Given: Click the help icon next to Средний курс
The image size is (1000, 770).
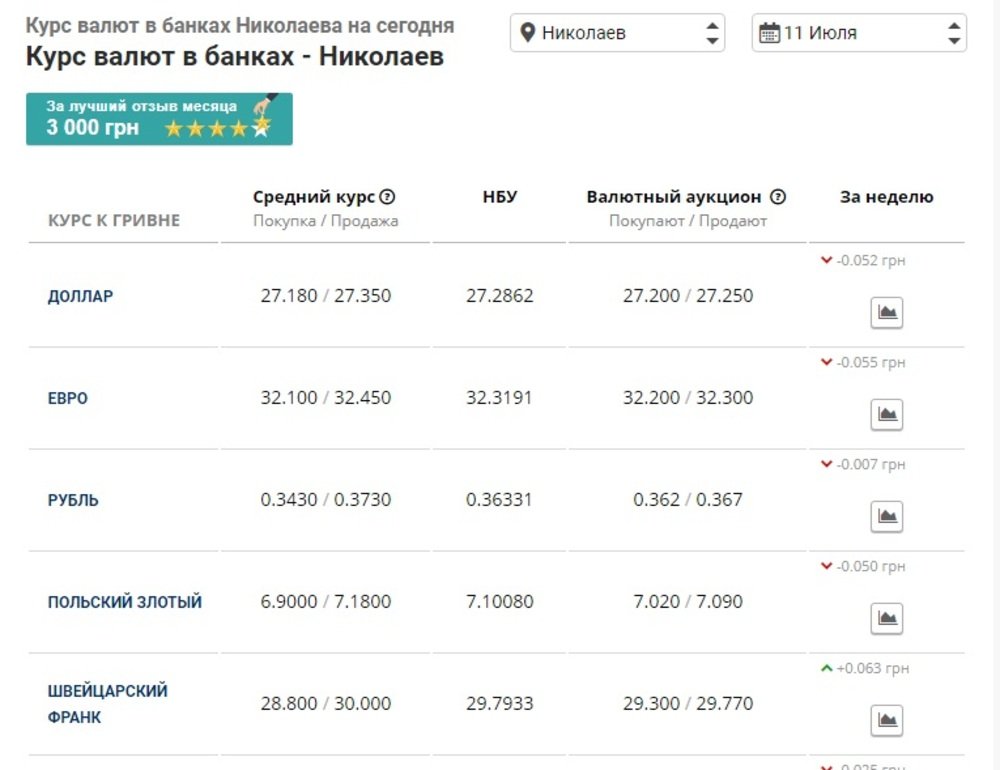Looking at the screenshot, I should click(387, 196).
